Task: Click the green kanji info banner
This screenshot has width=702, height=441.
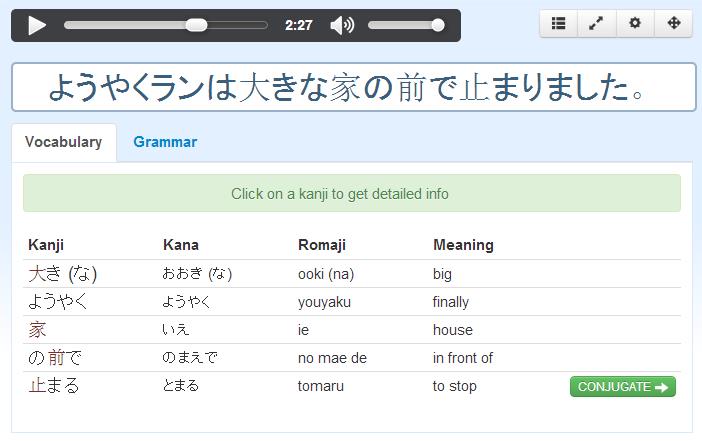Action: pos(352,193)
